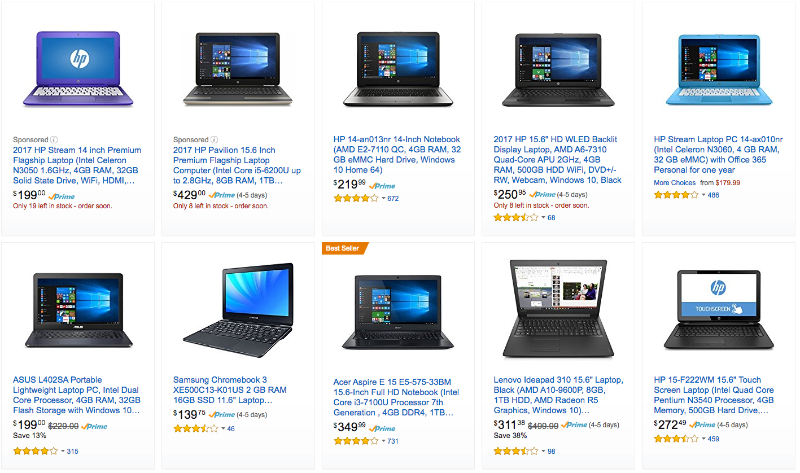Click the blue HP Stream 14-ax010nr image

(x=719, y=70)
